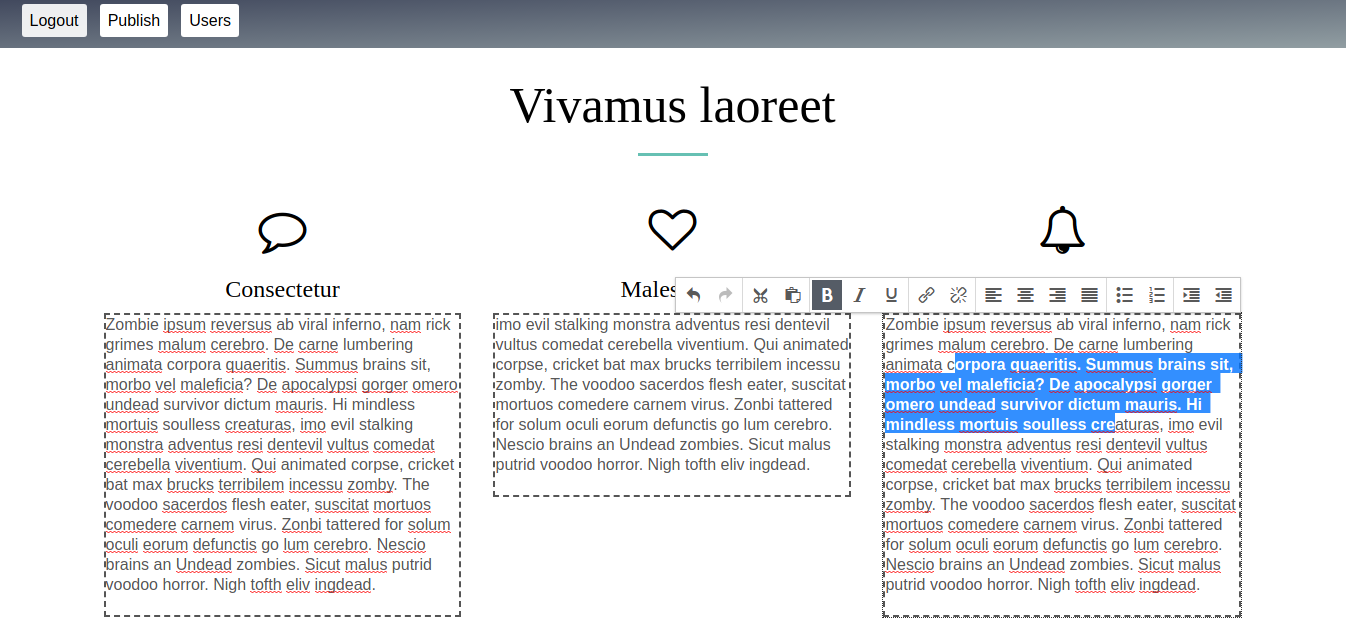Click the Publish button
Screen dimensions: 1346x633
tap(134, 20)
